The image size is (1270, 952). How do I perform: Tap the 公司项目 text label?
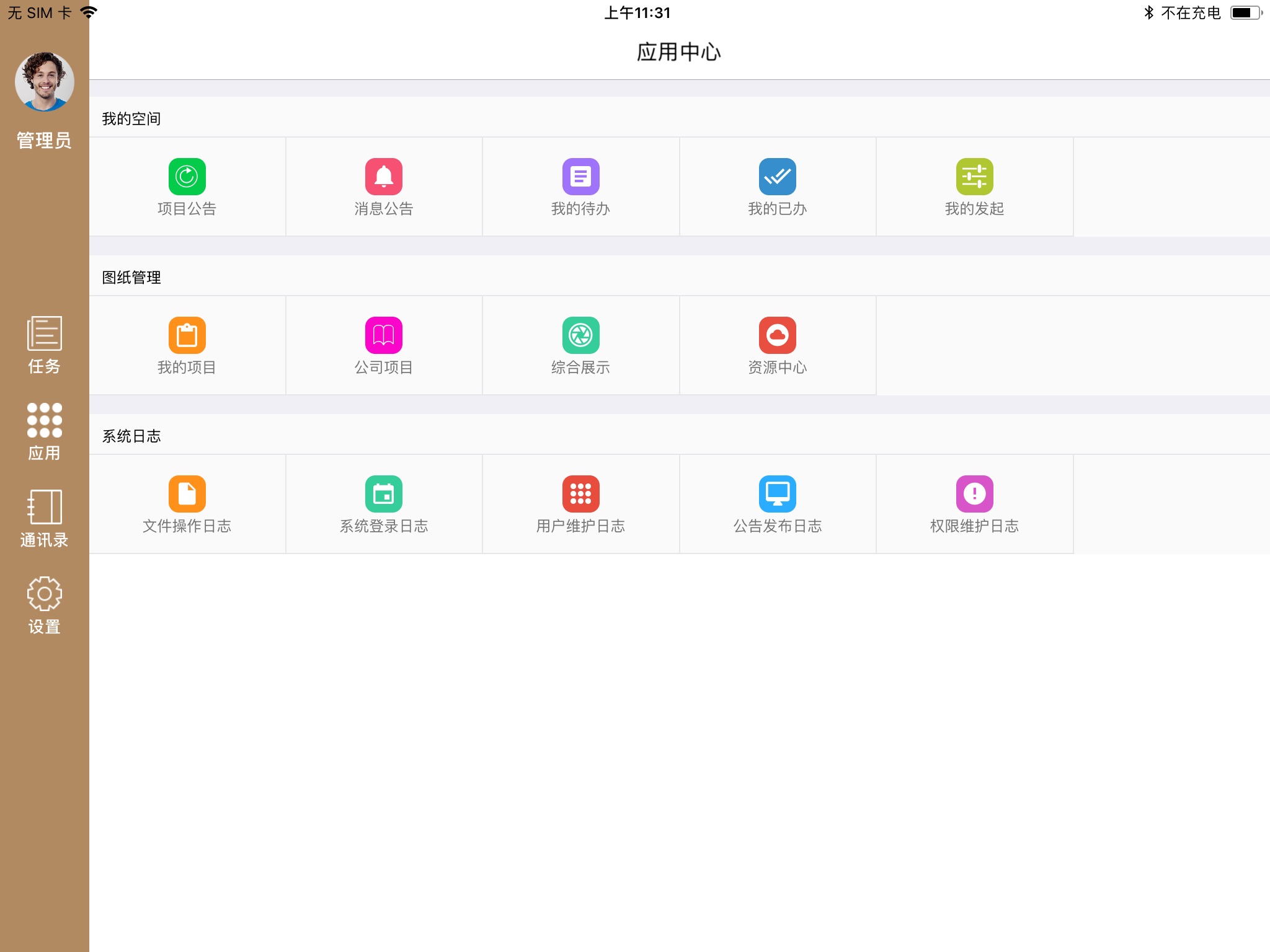point(384,368)
